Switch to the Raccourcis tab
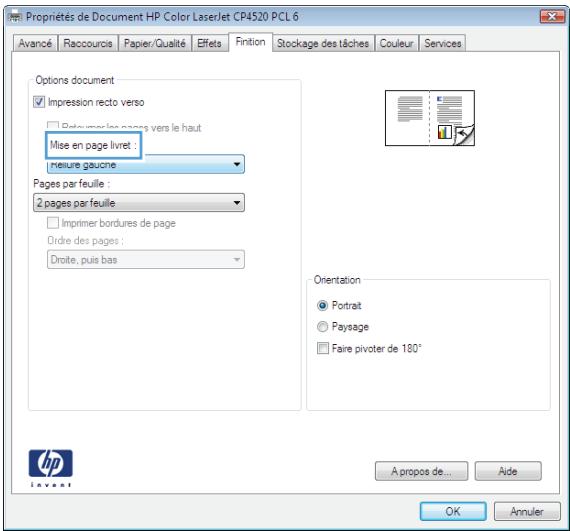The height and width of the screenshot is (531, 570). point(88,43)
